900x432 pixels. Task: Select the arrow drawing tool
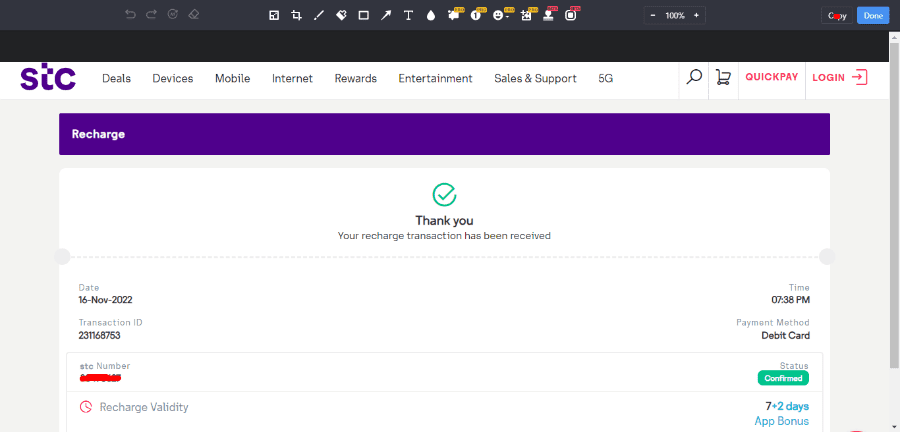386,15
